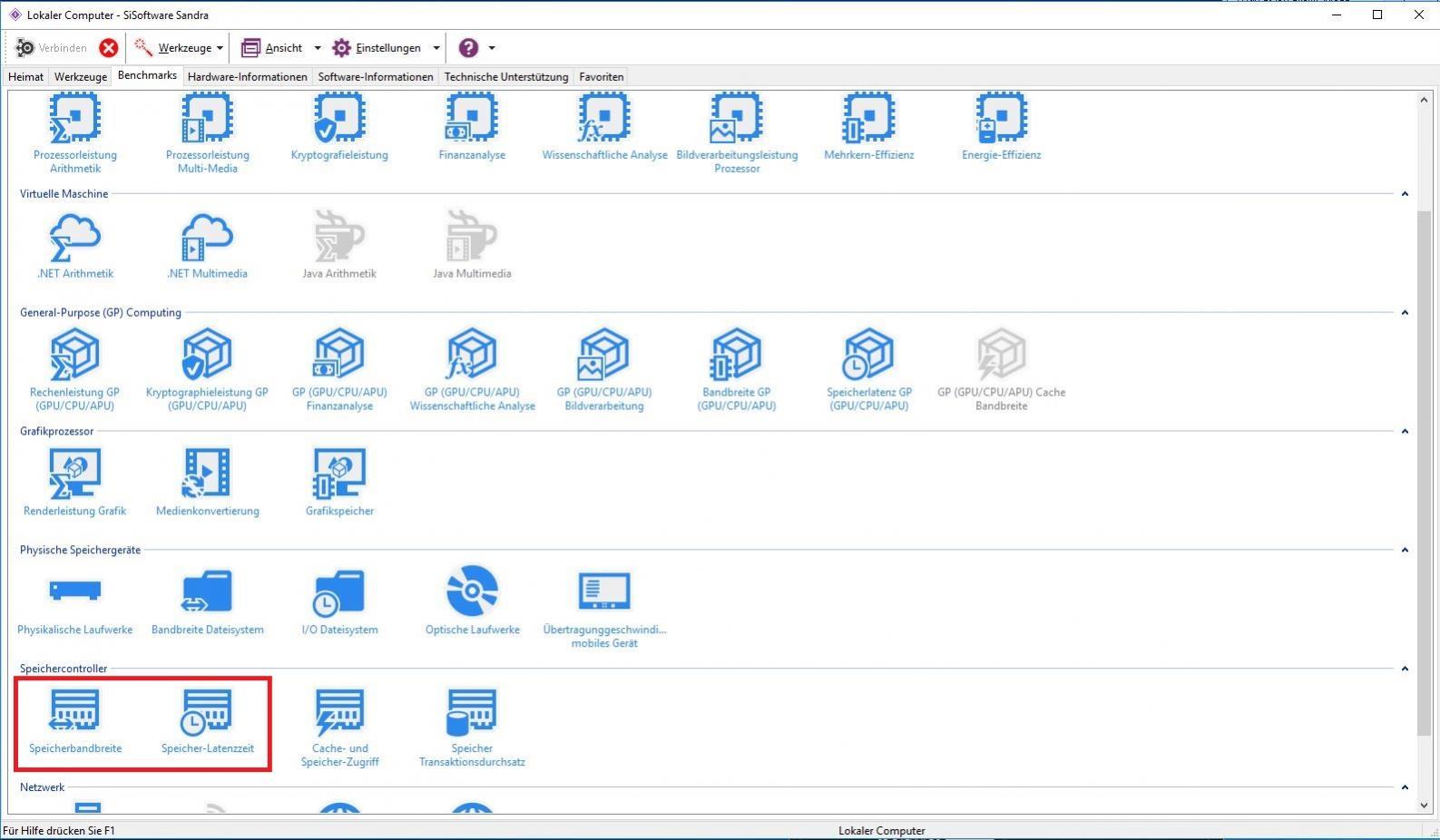Image resolution: width=1440 pixels, height=840 pixels.
Task: Open Bildverarbeitungsleistung Prozessor benchmark
Action: pos(737,133)
